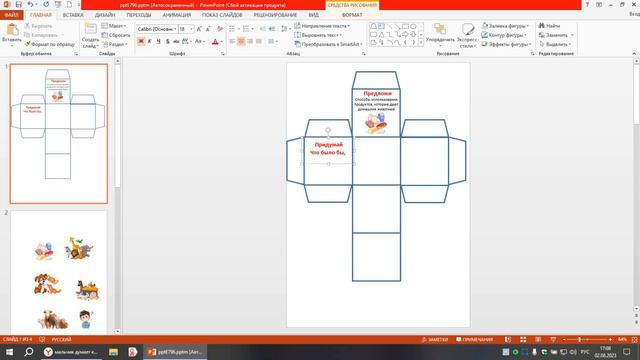Align text left
The width and height of the screenshot is (640, 360).
tap(232, 41)
